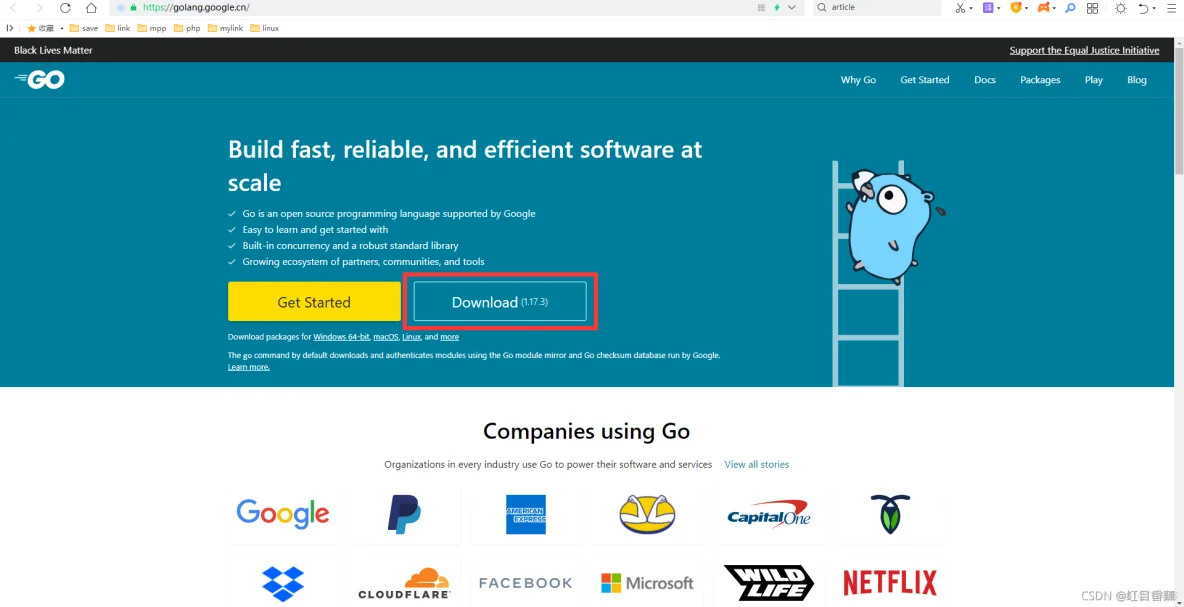Viewport: 1184px width, 607px height.
Task: Open the translate dropdown arrow
Action: click(x=998, y=8)
